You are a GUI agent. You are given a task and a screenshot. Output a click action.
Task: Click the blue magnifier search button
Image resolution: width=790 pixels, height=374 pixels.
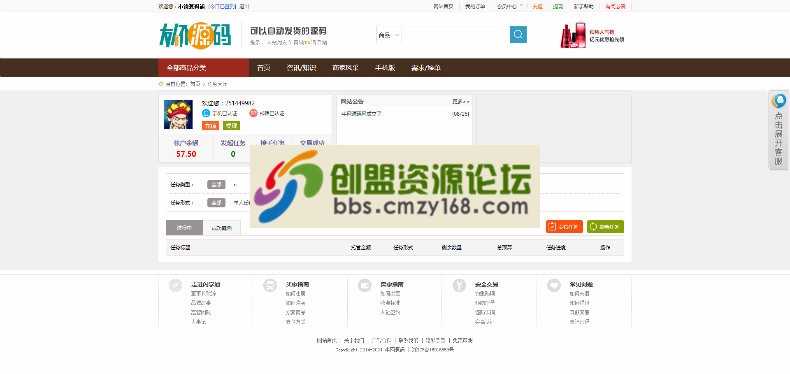coord(518,35)
